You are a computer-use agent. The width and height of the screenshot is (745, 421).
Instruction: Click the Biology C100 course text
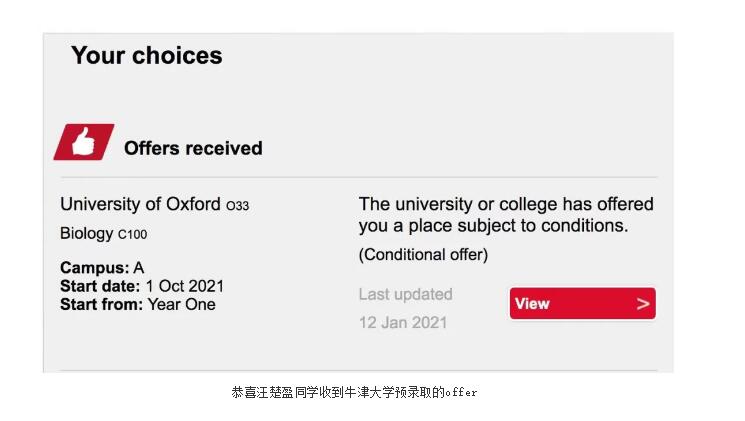[x=103, y=234]
